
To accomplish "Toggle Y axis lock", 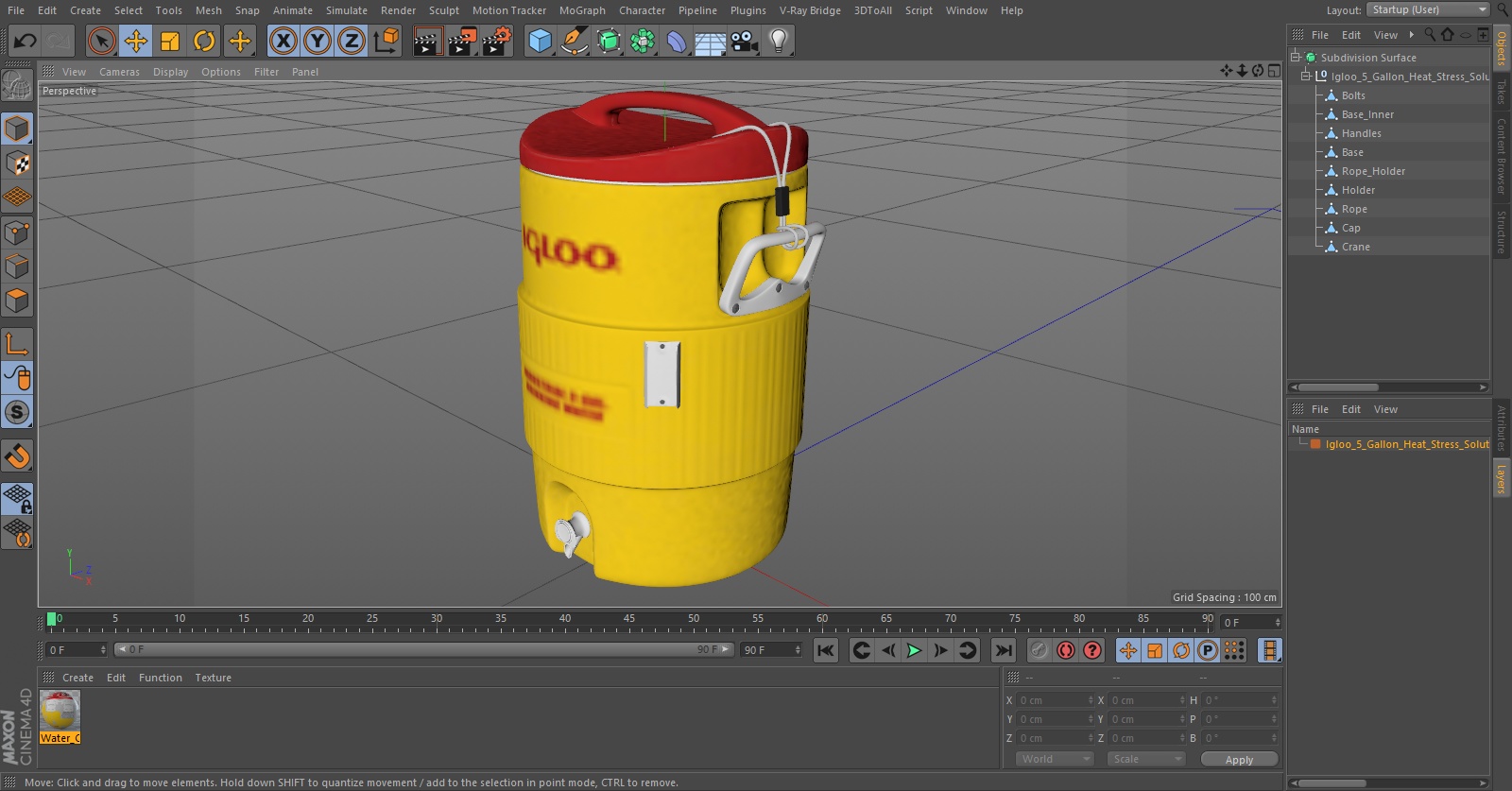I will 318,41.
